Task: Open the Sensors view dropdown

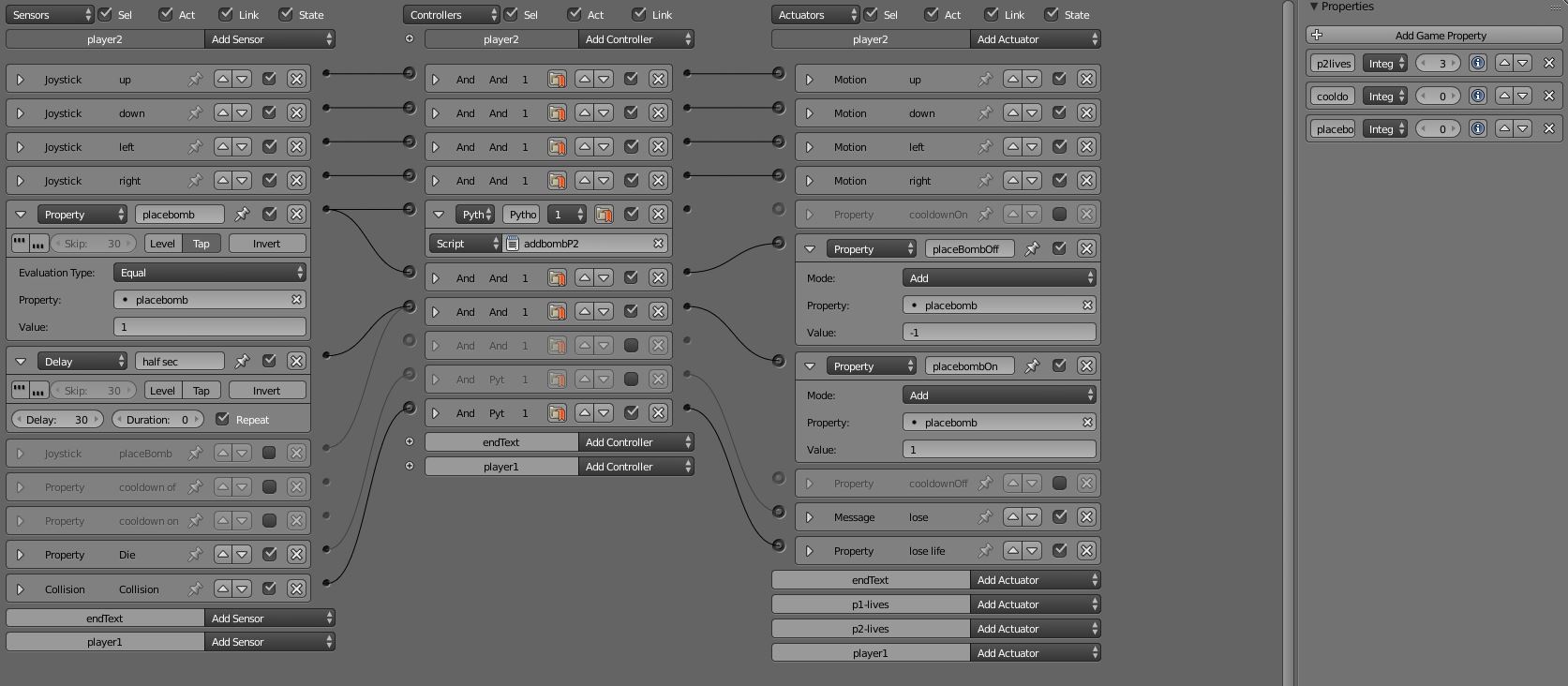Action: tap(50, 15)
